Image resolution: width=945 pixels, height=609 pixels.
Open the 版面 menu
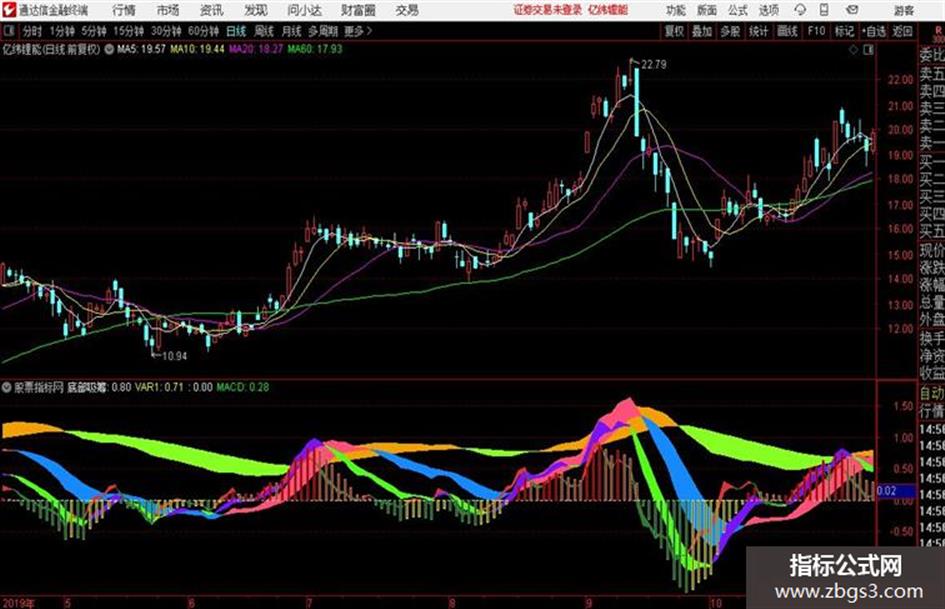(x=707, y=10)
